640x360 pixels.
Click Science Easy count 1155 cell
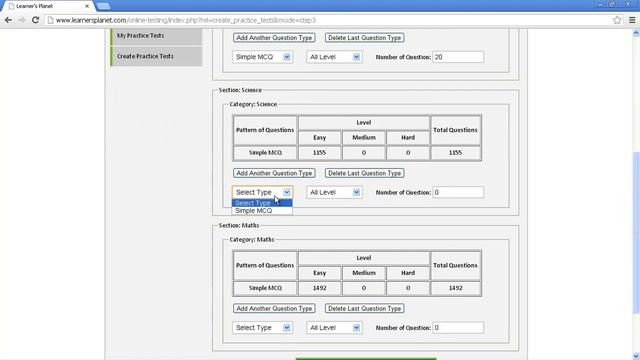[x=320, y=153]
